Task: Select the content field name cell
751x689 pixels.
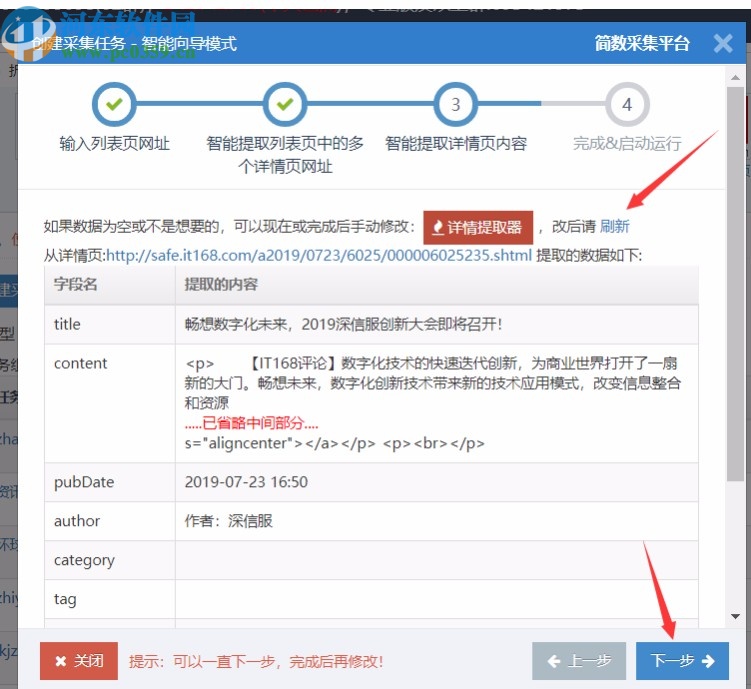Action: (110, 403)
